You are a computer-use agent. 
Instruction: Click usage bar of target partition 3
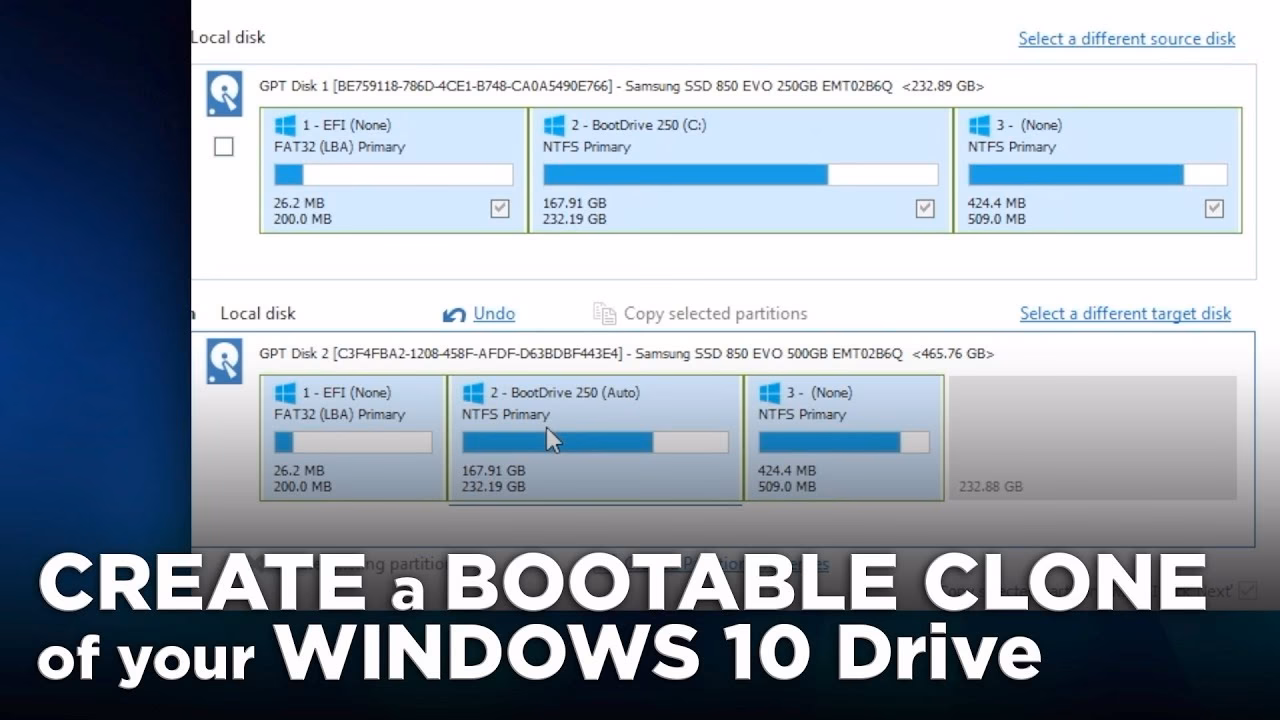844,442
